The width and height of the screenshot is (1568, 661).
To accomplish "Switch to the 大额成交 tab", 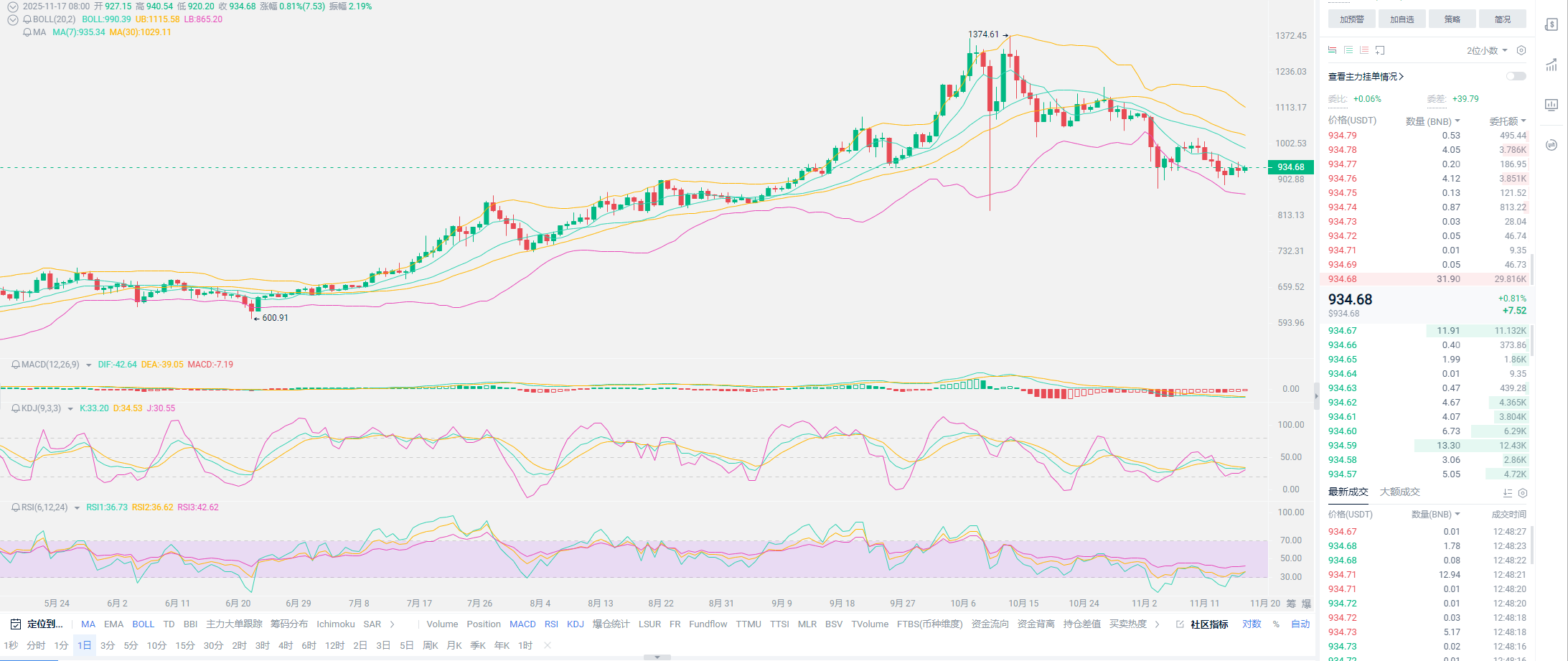I will pos(1399,492).
